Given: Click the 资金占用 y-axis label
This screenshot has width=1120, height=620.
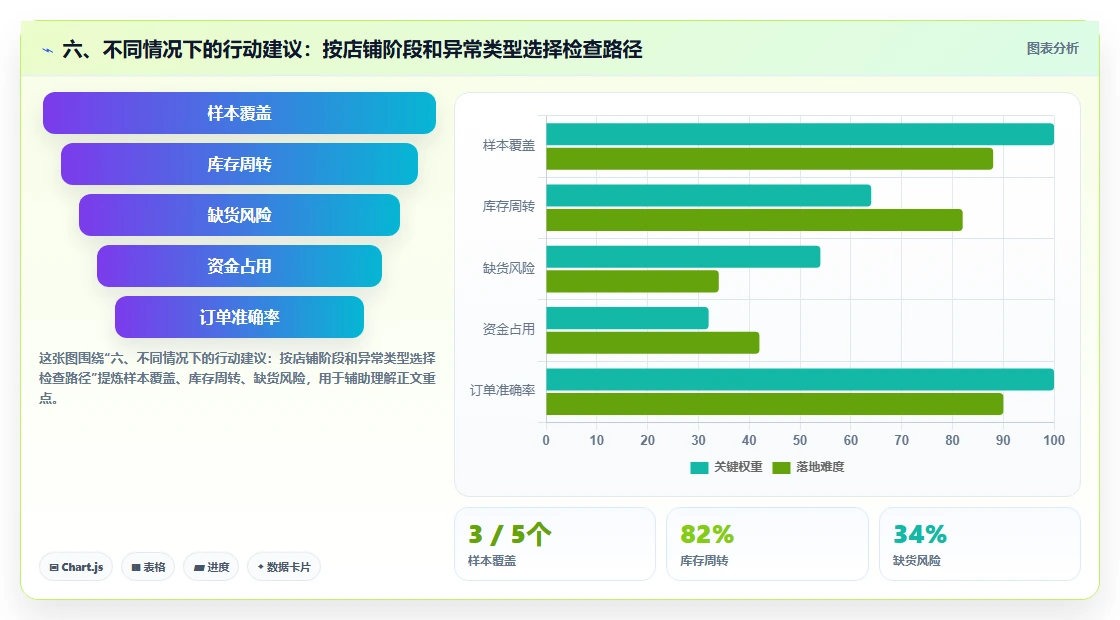Looking at the screenshot, I should tap(509, 329).
